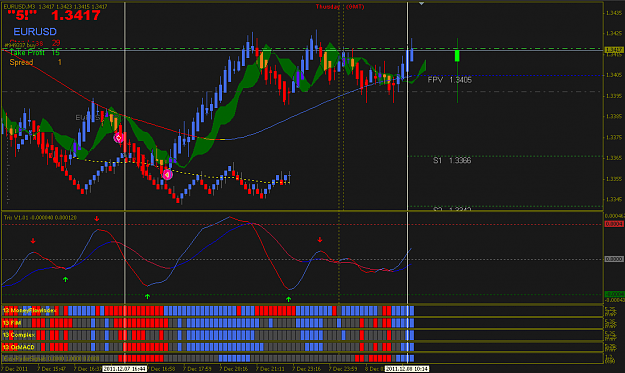The height and width of the screenshot is (373, 625).
Task: Click the 0.0000 level tag on Tri axis
Action: [x=614, y=259]
